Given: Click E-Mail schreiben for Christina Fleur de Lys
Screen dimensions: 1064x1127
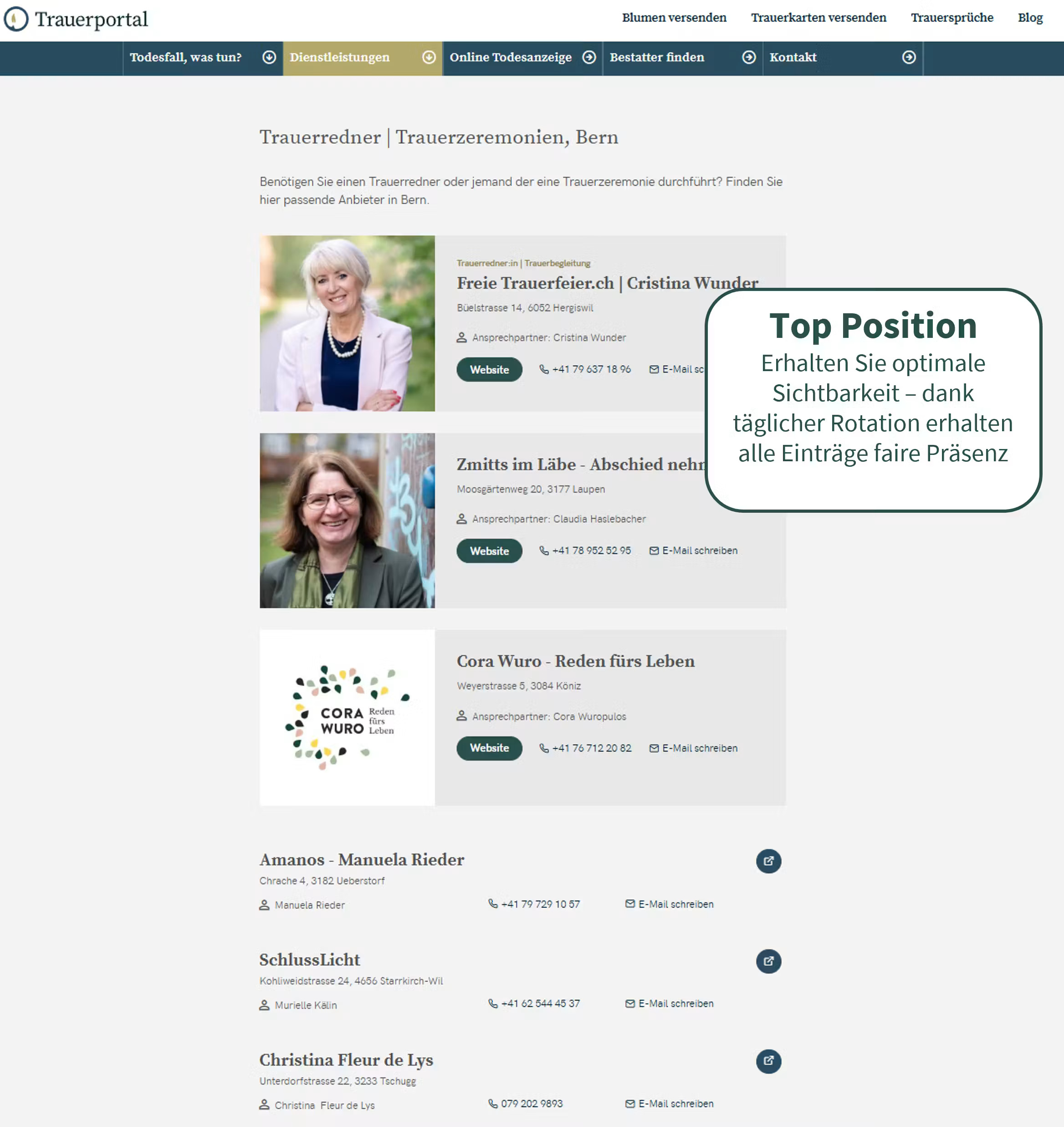Looking at the screenshot, I should pos(676,1104).
